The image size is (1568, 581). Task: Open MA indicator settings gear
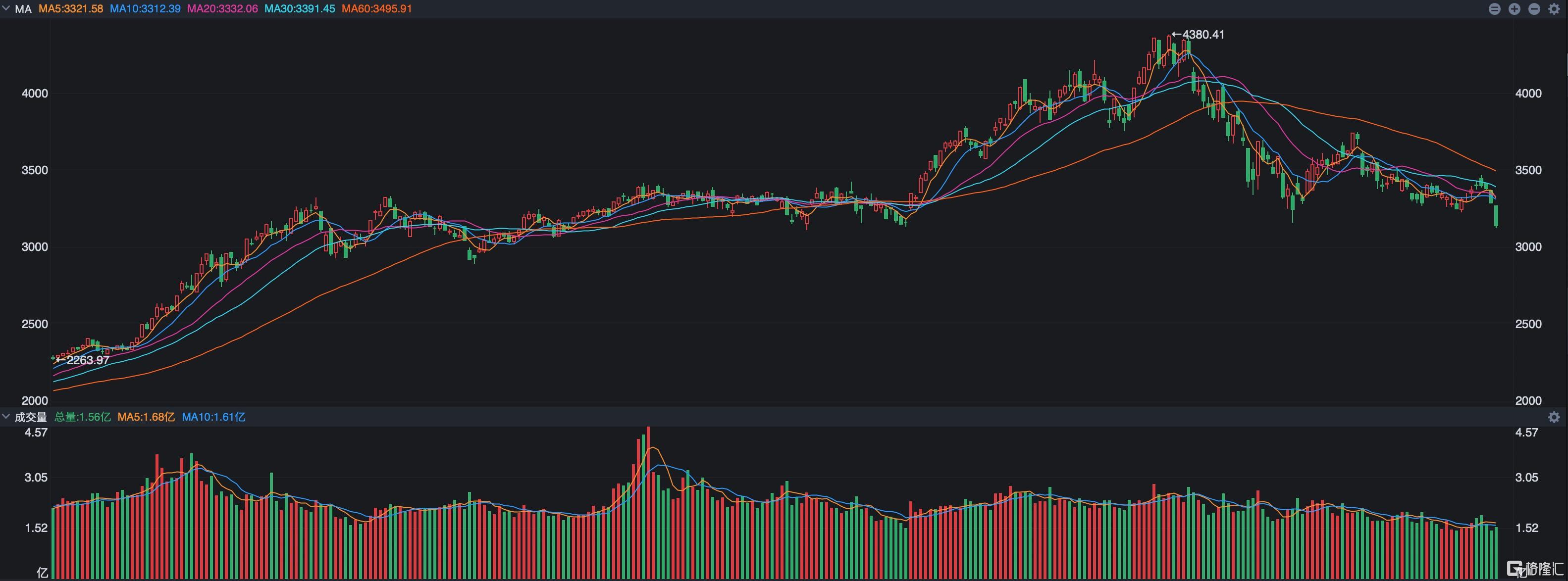(x=1554, y=9)
